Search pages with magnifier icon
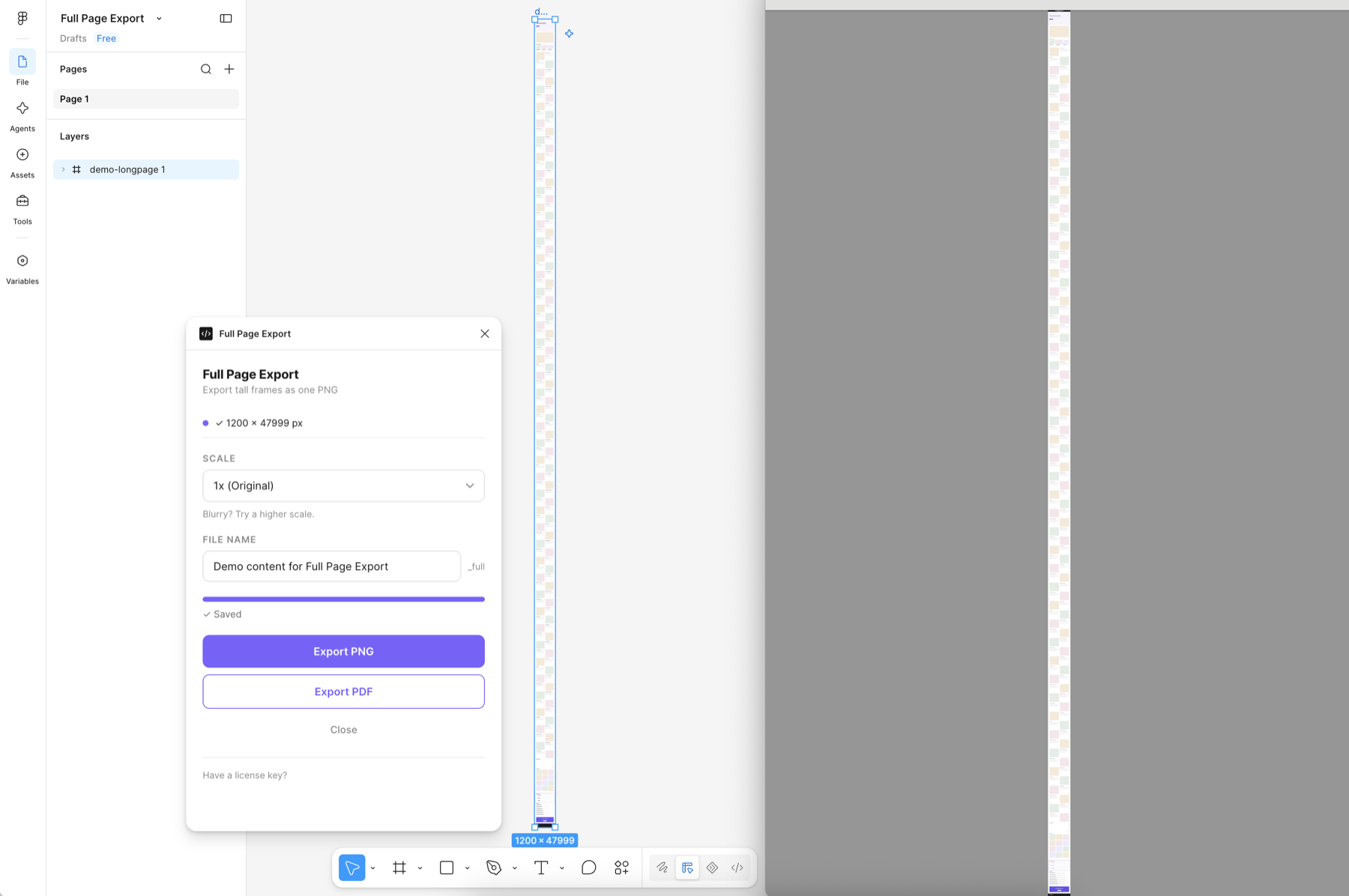The height and width of the screenshot is (896, 1349). [205, 69]
